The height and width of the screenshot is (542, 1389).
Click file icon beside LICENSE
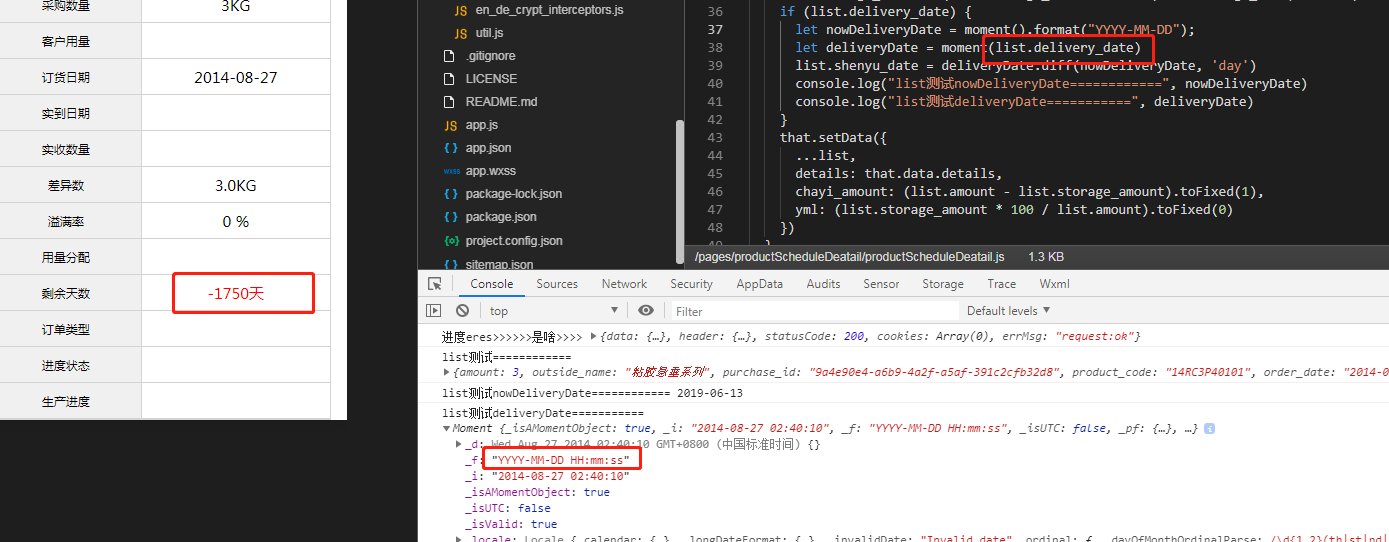pyautogui.click(x=450, y=79)
